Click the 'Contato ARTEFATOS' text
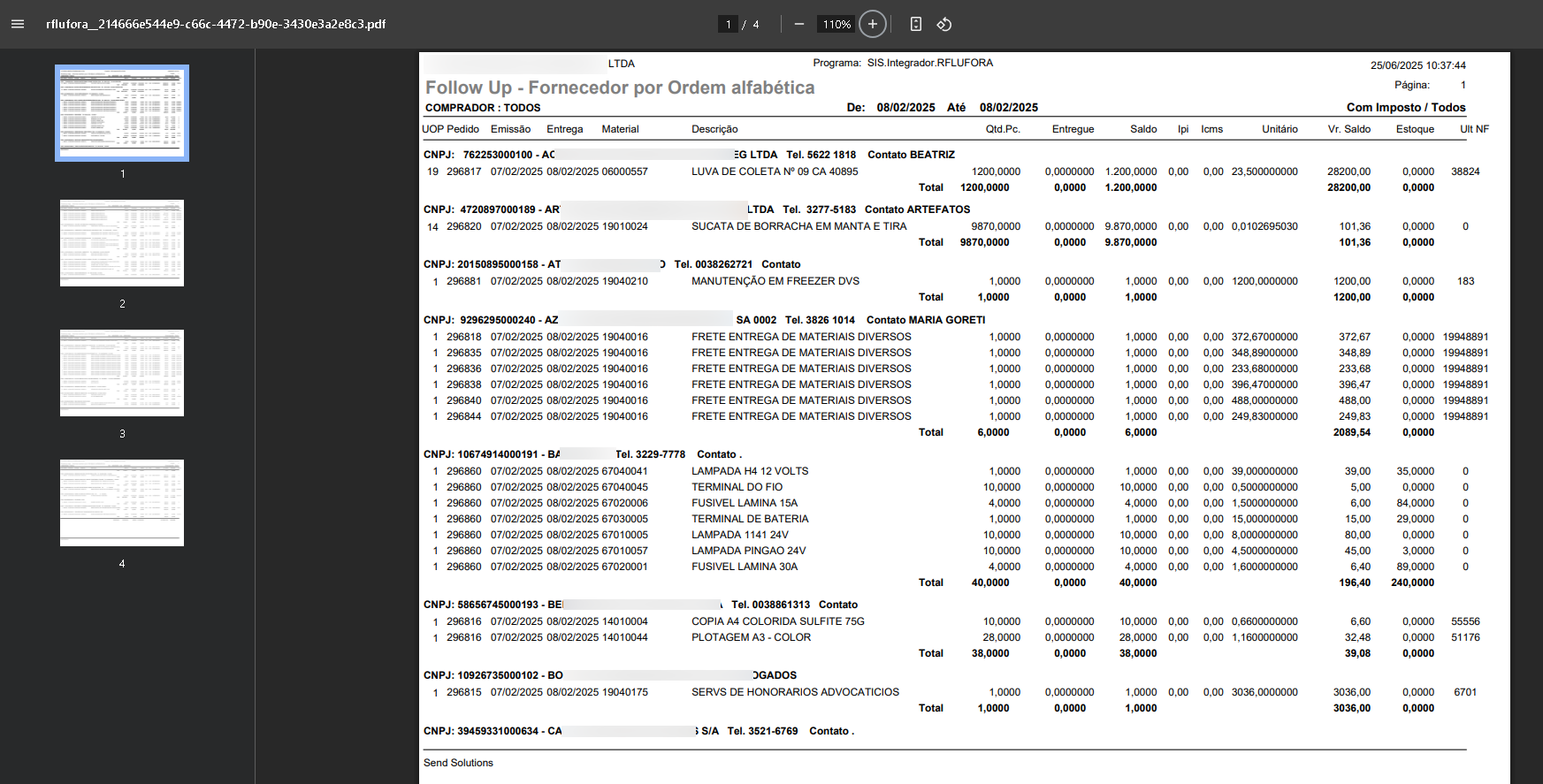Image resolution: width=1543 pixels, height=784 pixels. pyautogui.click(x=918, y=209)
